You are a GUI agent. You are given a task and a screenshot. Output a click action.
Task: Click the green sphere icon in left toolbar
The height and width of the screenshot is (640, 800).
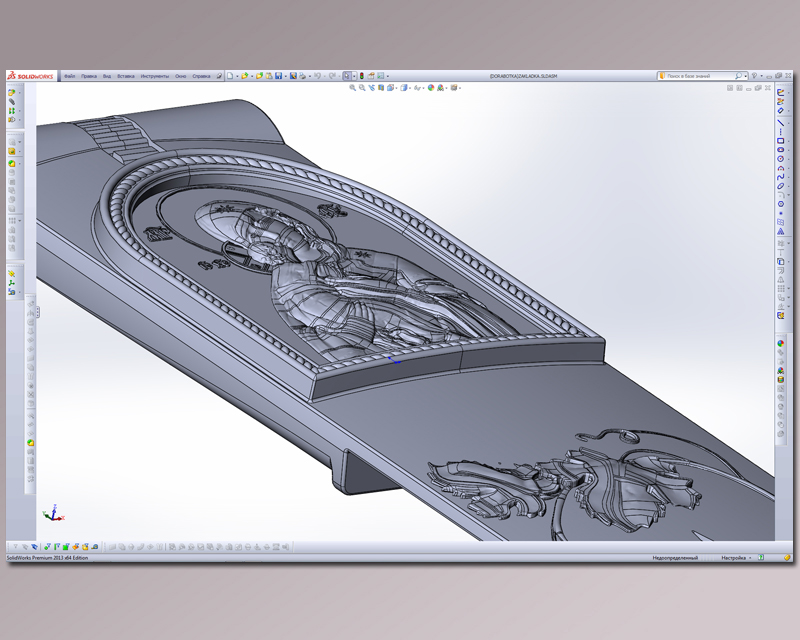point(12,164)
